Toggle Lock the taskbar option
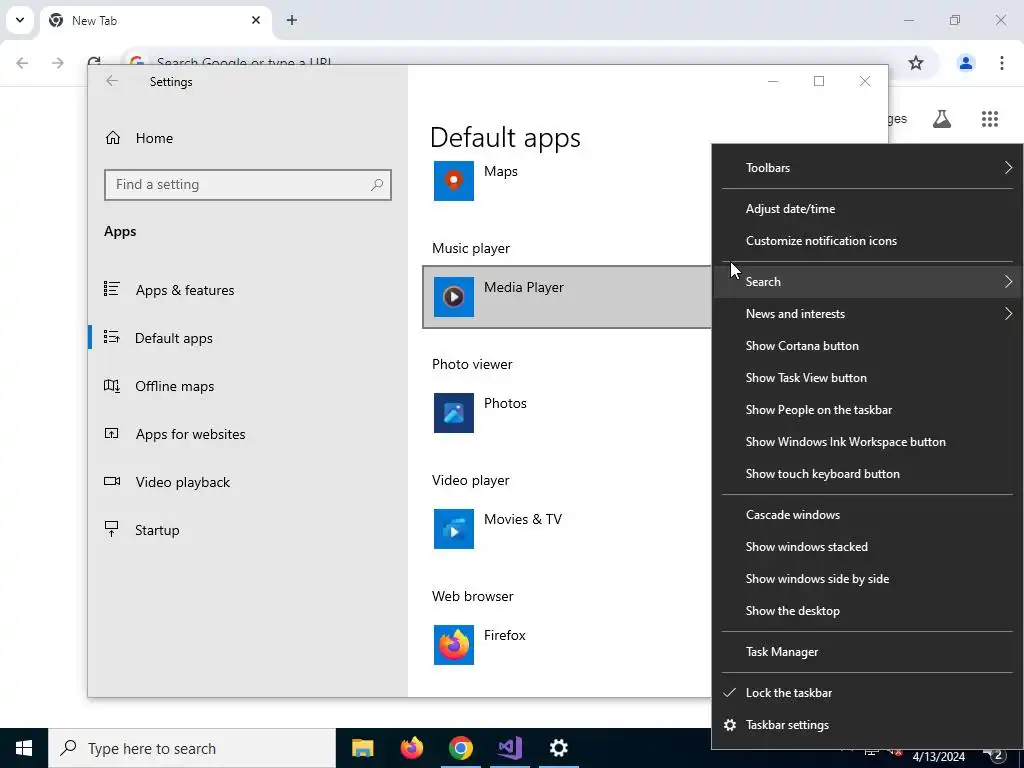1024x768 pixels. click(x=867, y=693)
